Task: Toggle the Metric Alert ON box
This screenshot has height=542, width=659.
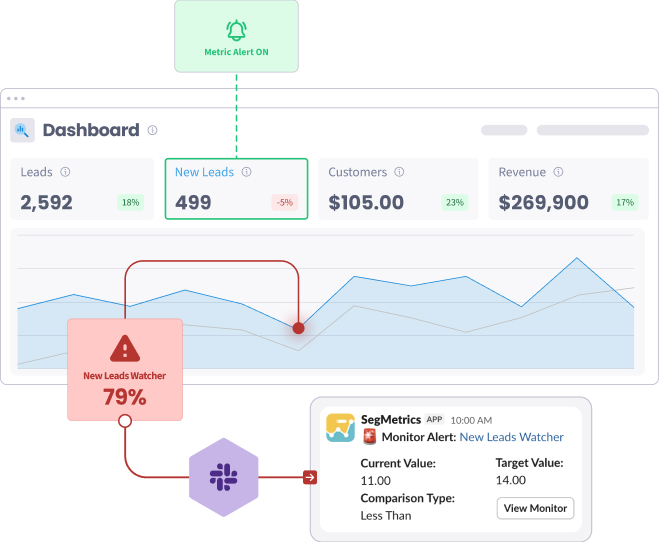Action: (x=236, y=37)
